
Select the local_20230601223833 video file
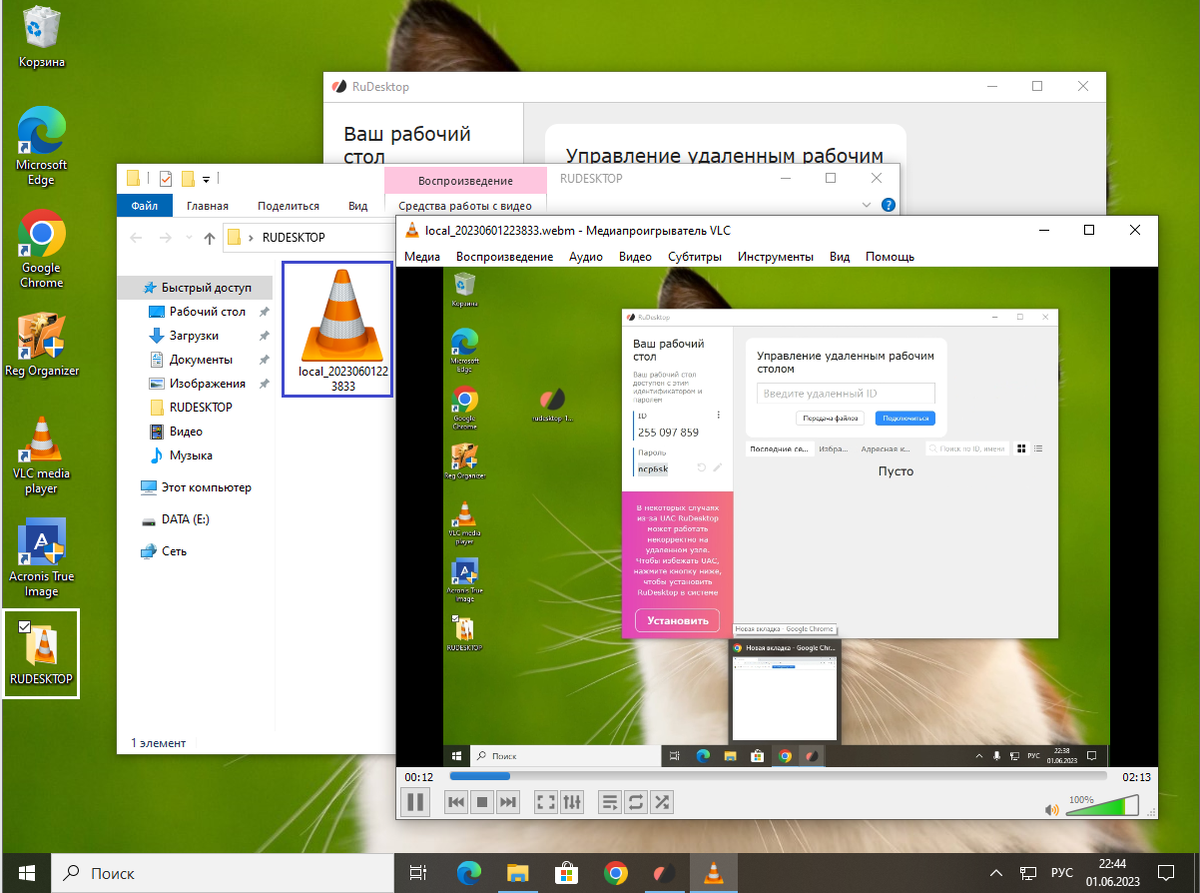(x=337, y=328)
